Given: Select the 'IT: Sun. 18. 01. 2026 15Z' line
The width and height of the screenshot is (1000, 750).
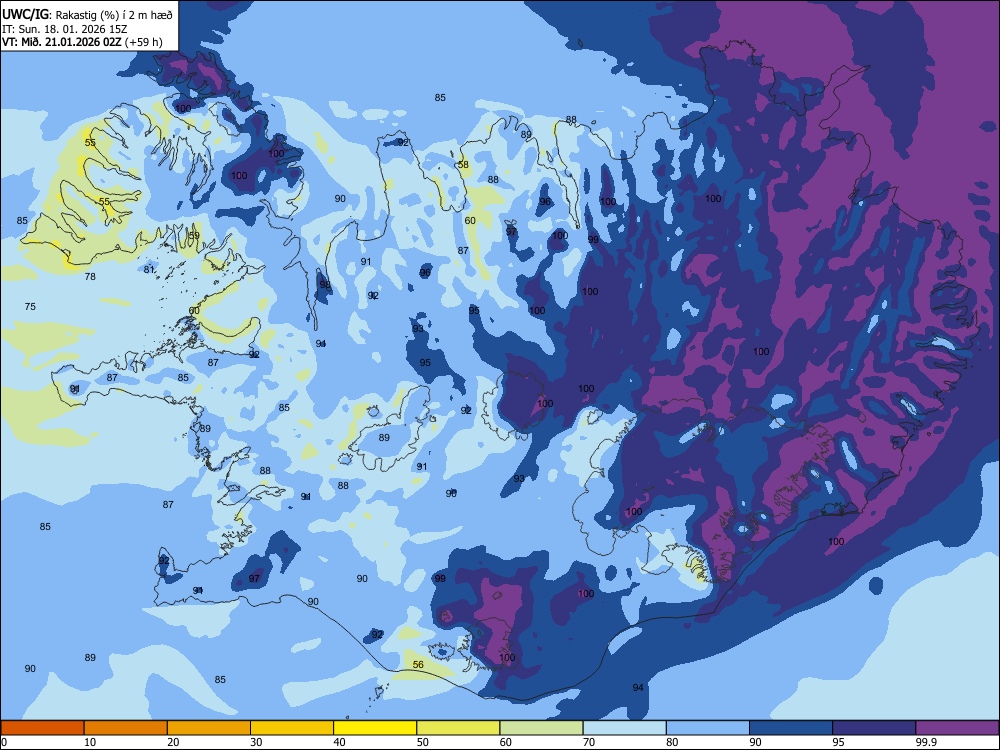Looking at the screenshot, I should click(64, 29).
